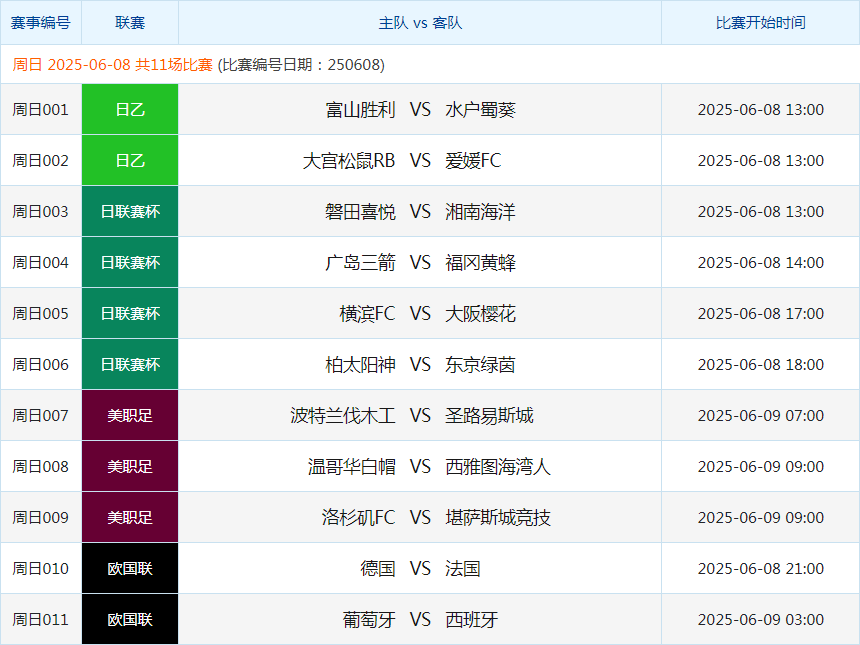Screen dimensions: 860x645
Task: Select match number 周日009
Action: (x=41, y=518)
